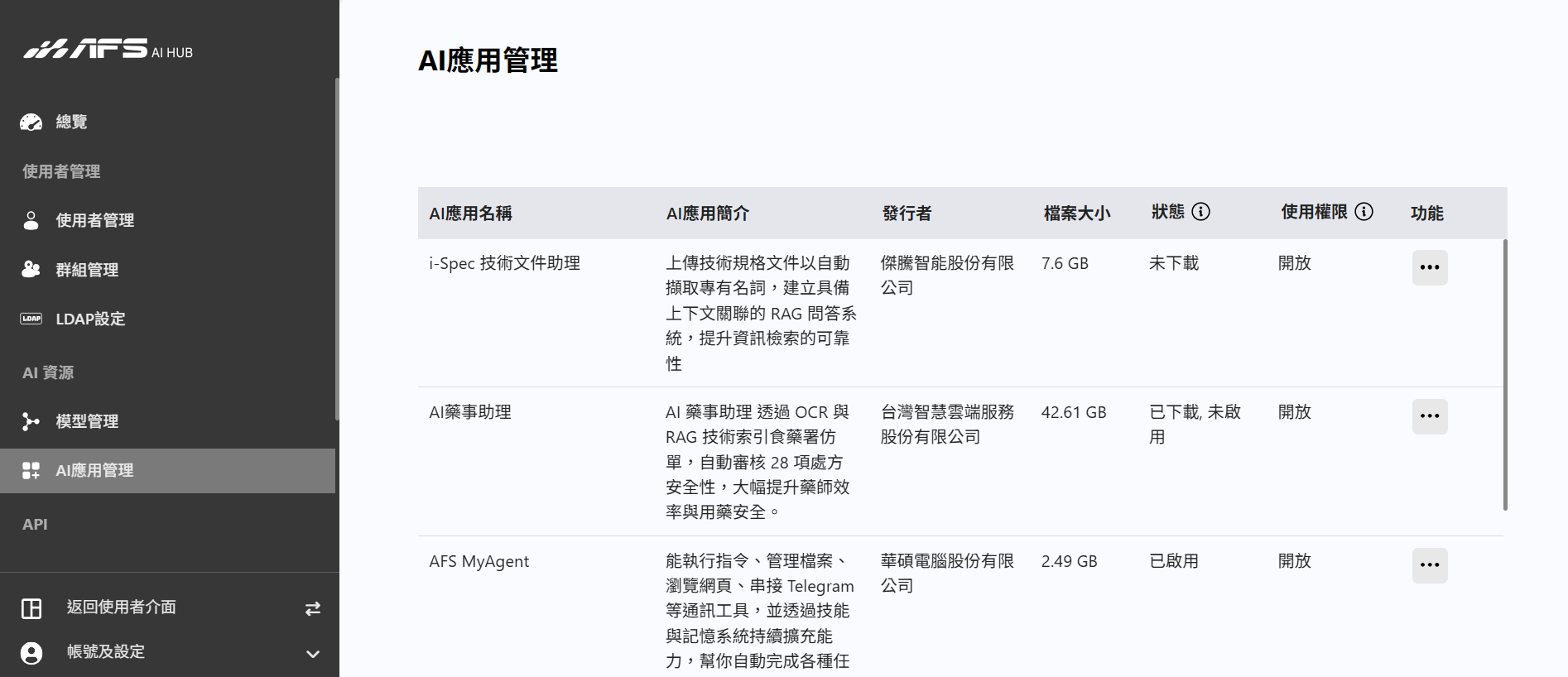This screenshot has width=1568, height=677.
Task: Click the 功能 column header
Action: pyautogui.click(x=1426, y=214)
